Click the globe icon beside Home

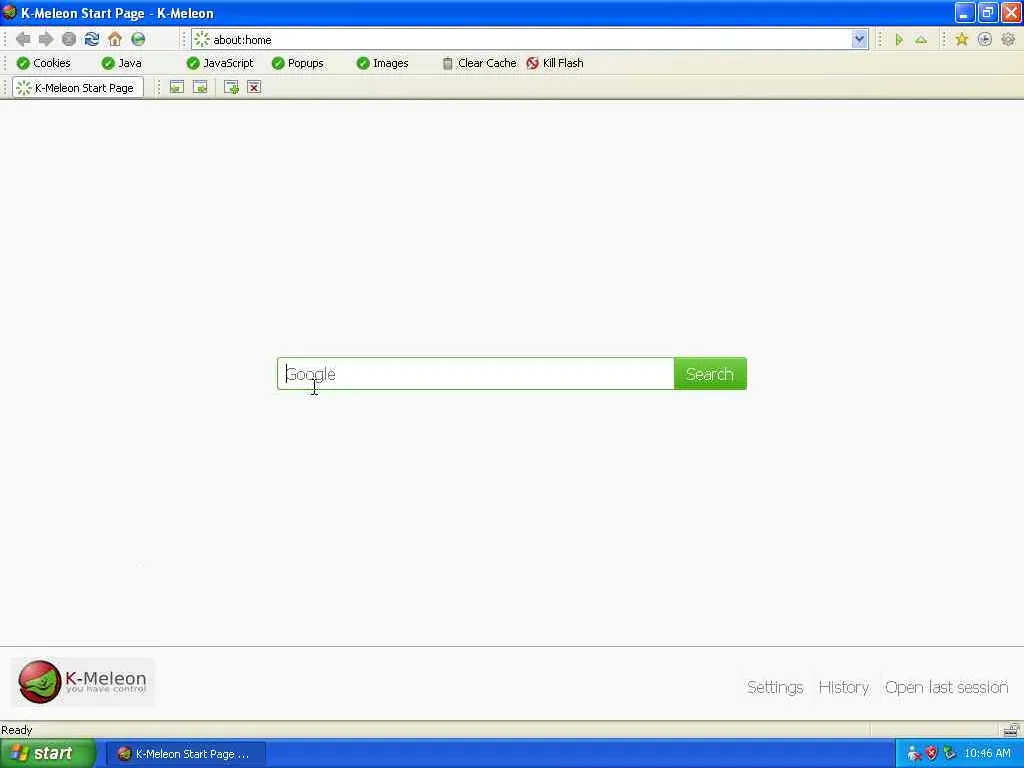(x=138, y=39)
